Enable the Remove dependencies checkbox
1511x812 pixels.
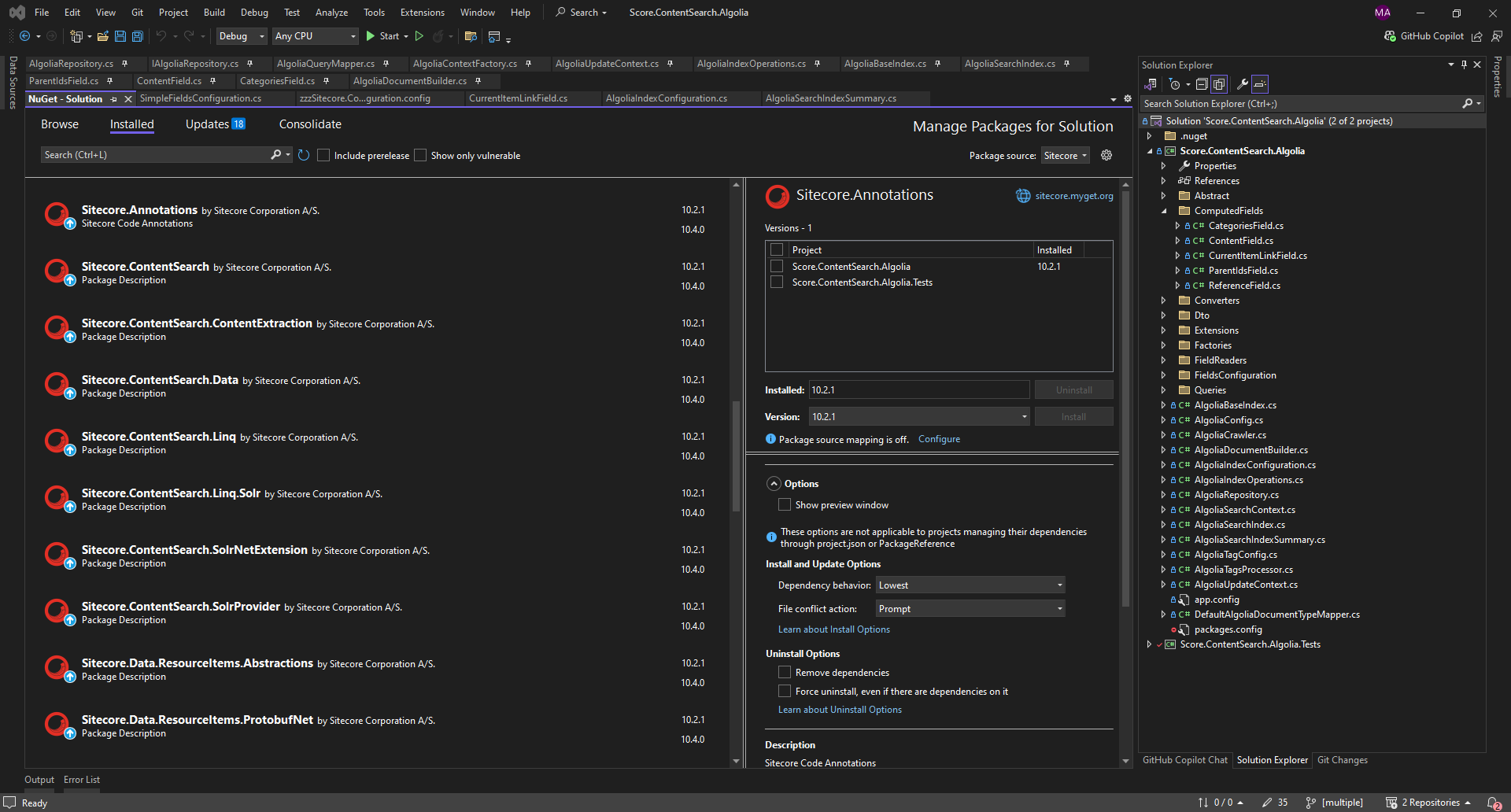[x=785, y=672]
